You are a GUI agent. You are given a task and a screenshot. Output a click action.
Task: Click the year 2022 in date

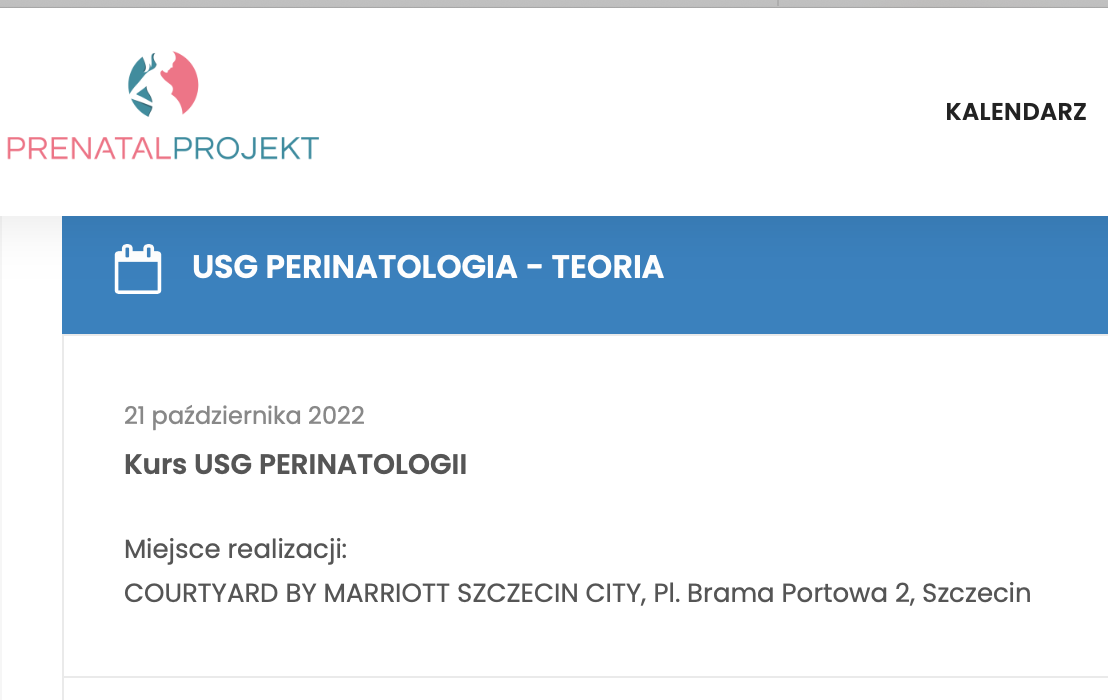click(336, 415)
